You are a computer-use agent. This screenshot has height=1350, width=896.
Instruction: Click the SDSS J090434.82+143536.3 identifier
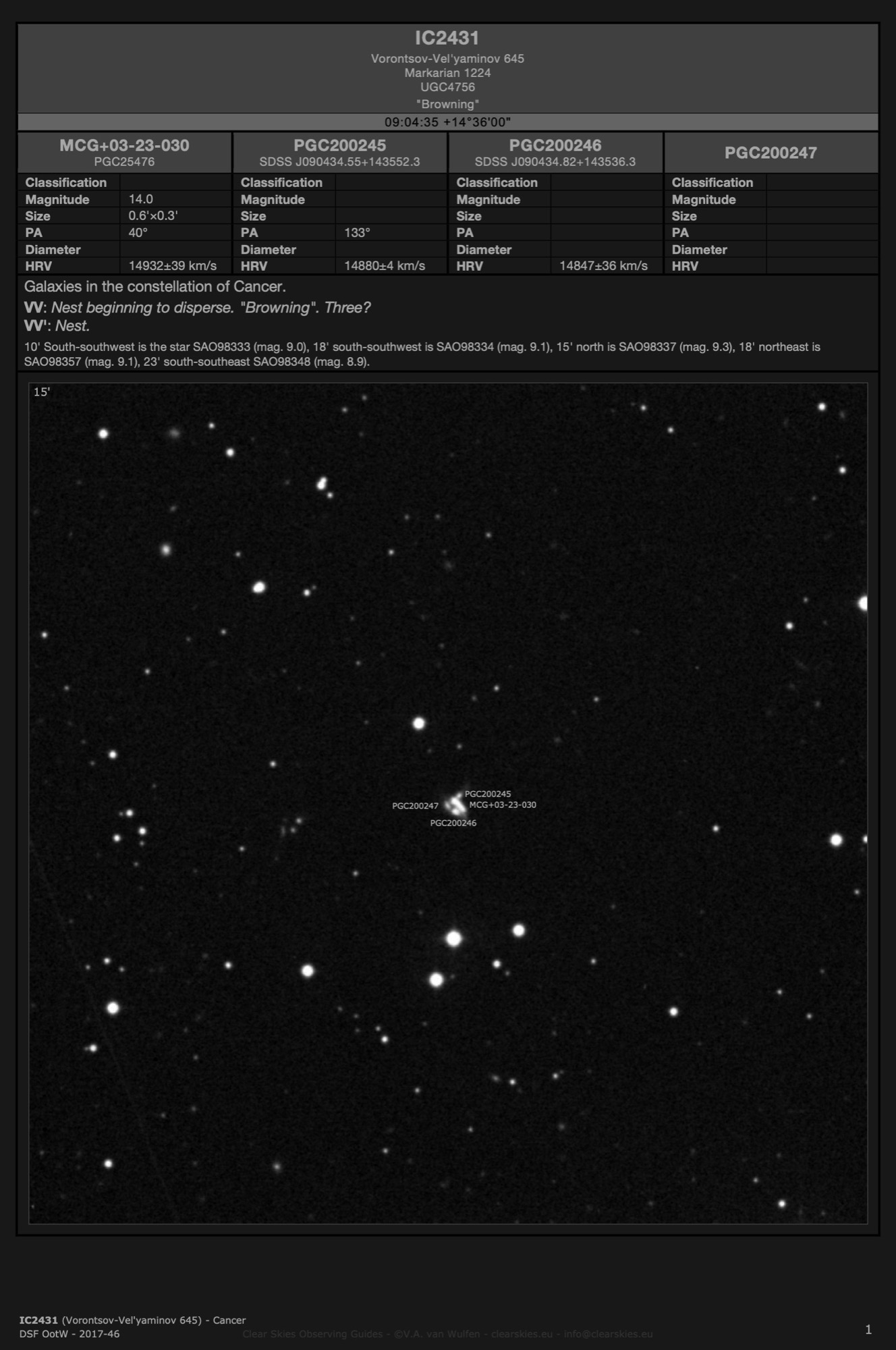[x=555, y=162]
